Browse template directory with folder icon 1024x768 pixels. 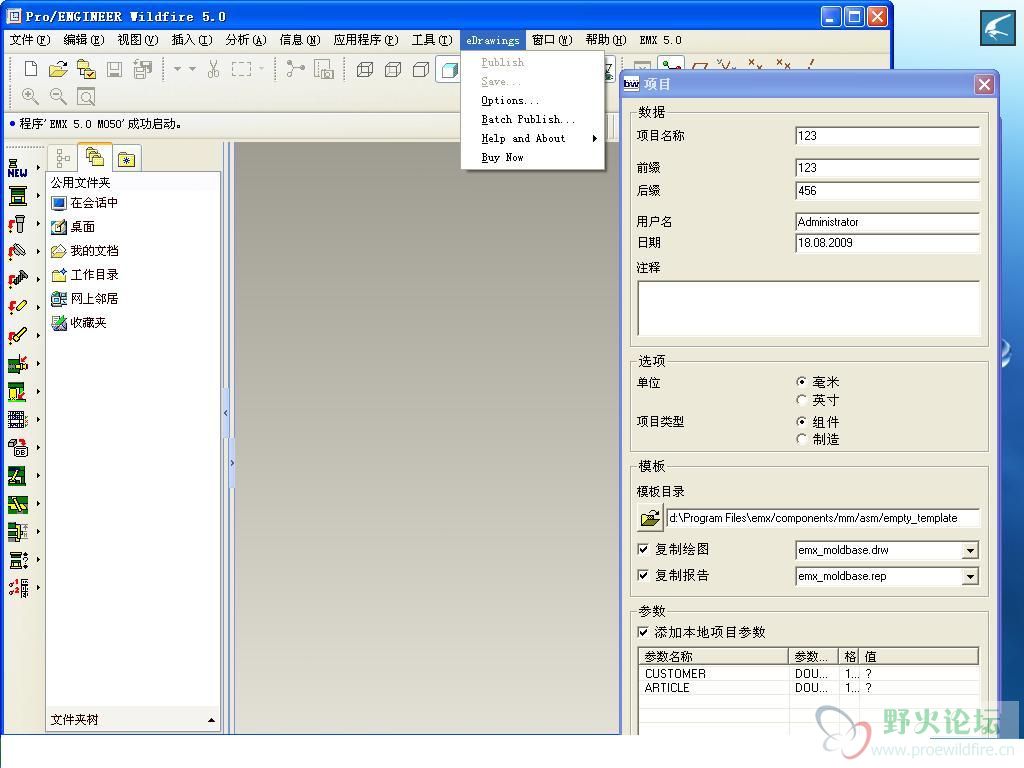(650, 518)
